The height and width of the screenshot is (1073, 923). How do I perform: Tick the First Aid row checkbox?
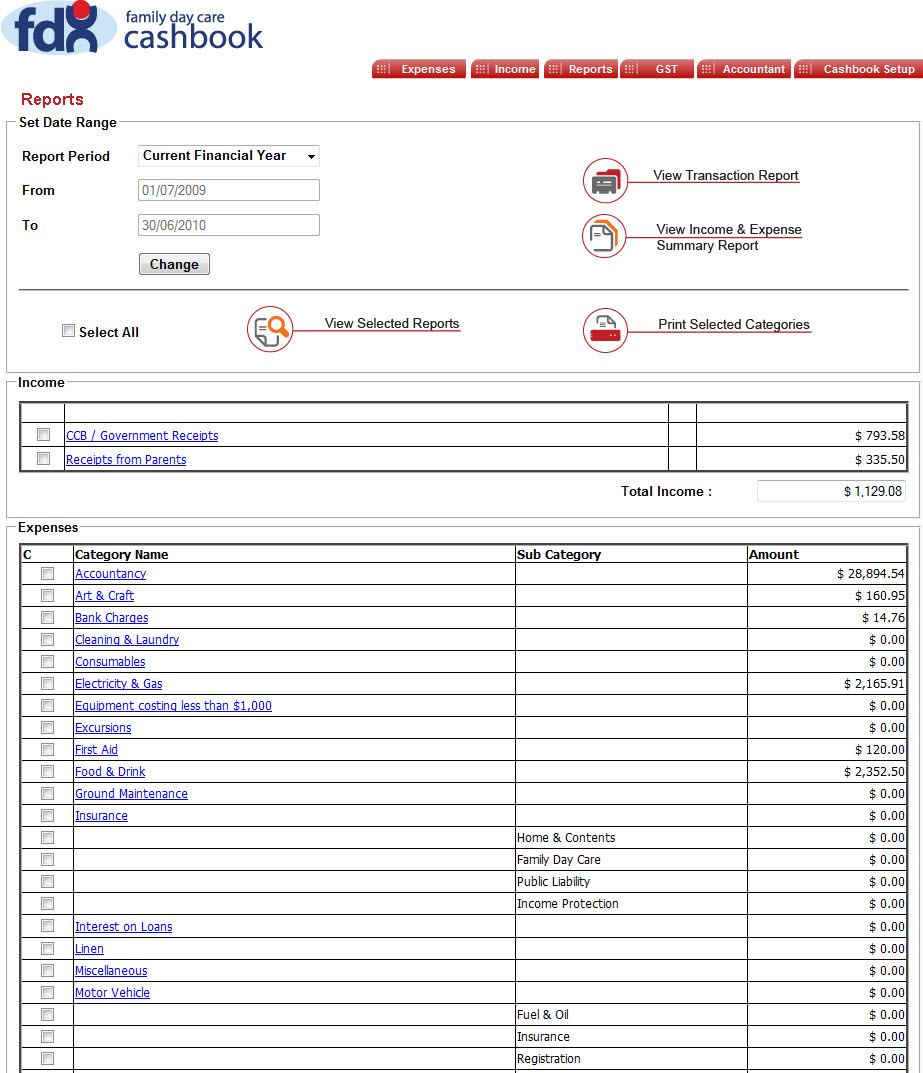click(x=47, y=749)
